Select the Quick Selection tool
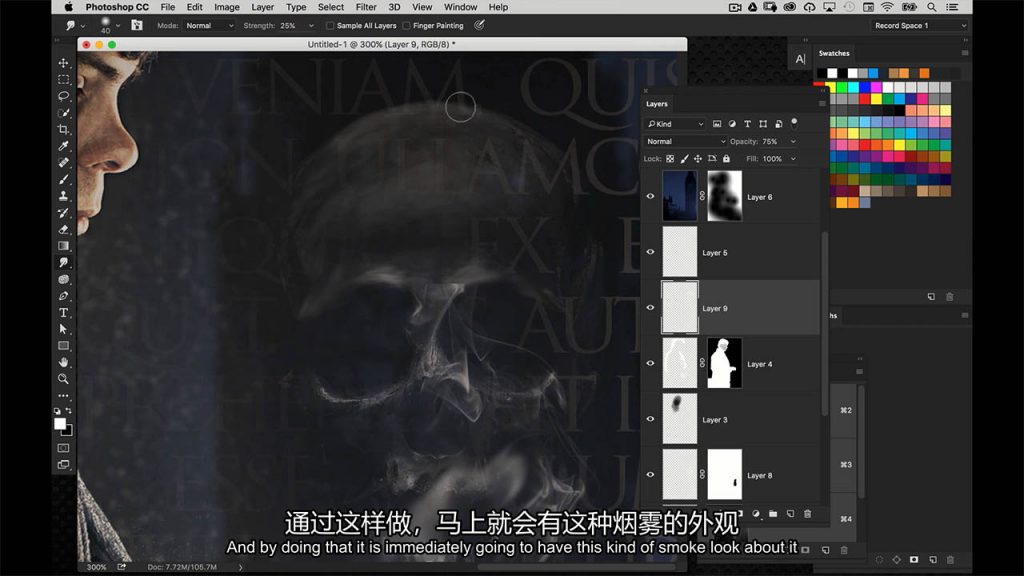The image size is (1024, 576). tap(63, 113)
